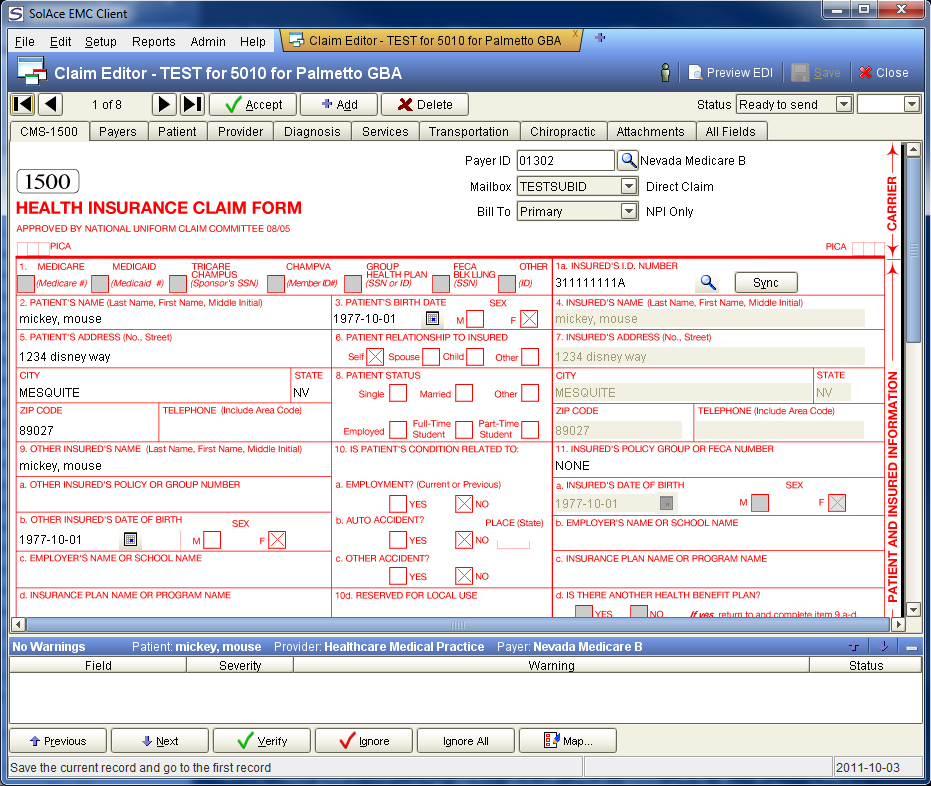Open the Setup menu
The height and width of the screenshot is (786, 931).
point(100,42)
